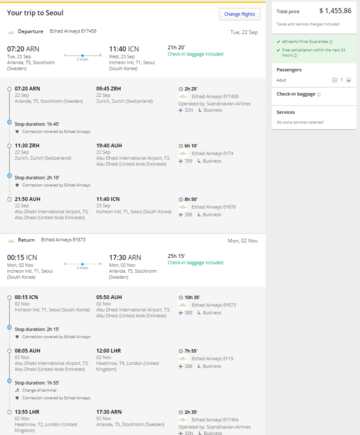Click the clock icon beside 7h 55' duration
This screenshot has width=360, height=435.
181,351
